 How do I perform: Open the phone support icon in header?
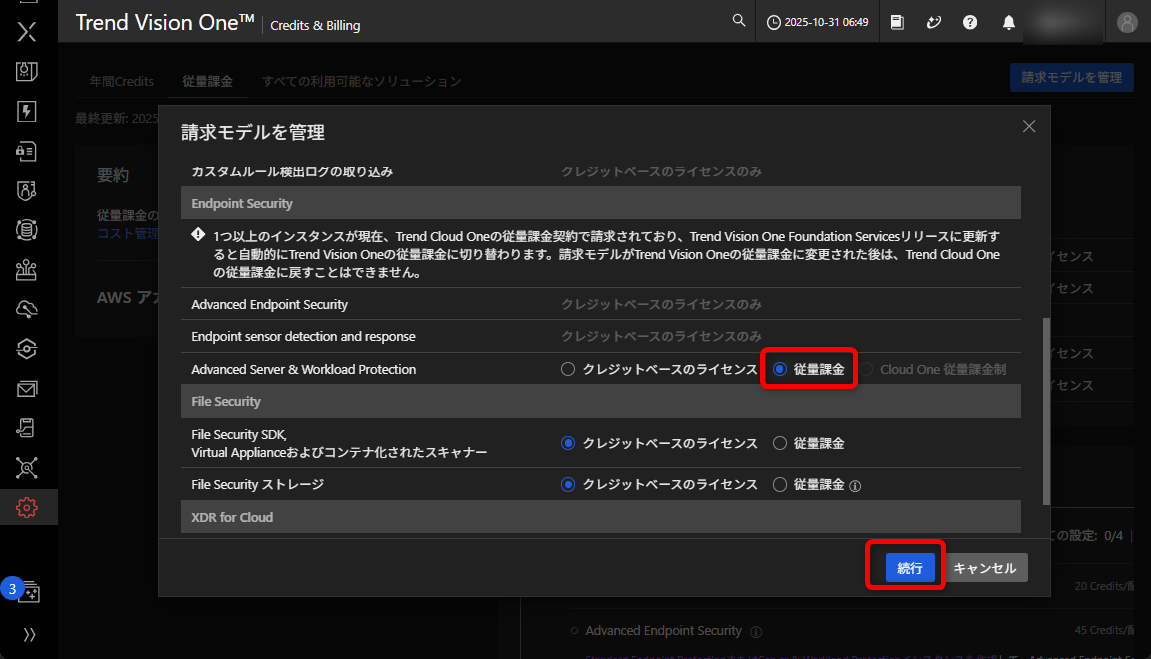click(934, 22)
